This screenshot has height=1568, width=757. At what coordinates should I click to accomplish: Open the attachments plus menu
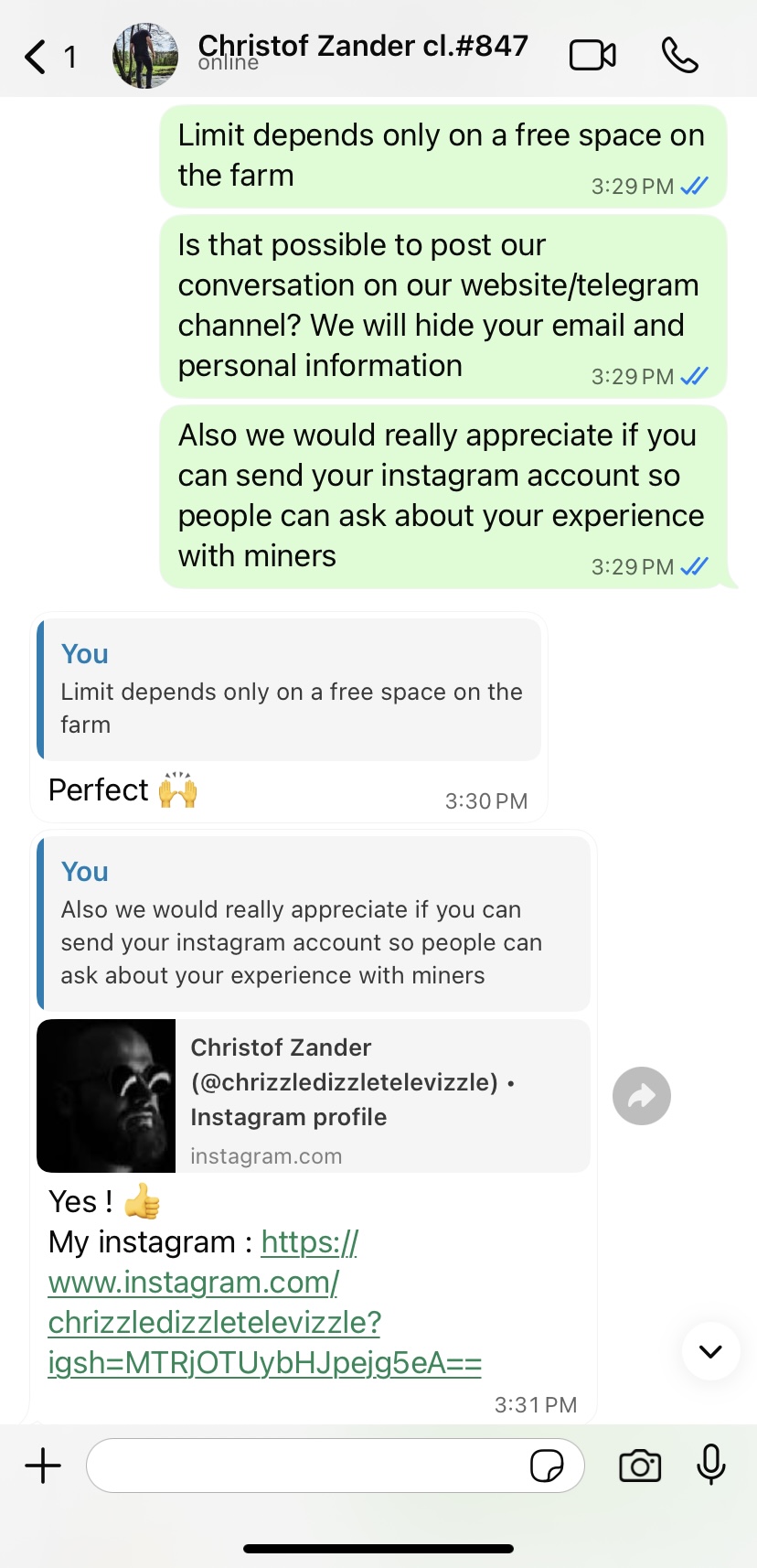tap(43, 1466)
